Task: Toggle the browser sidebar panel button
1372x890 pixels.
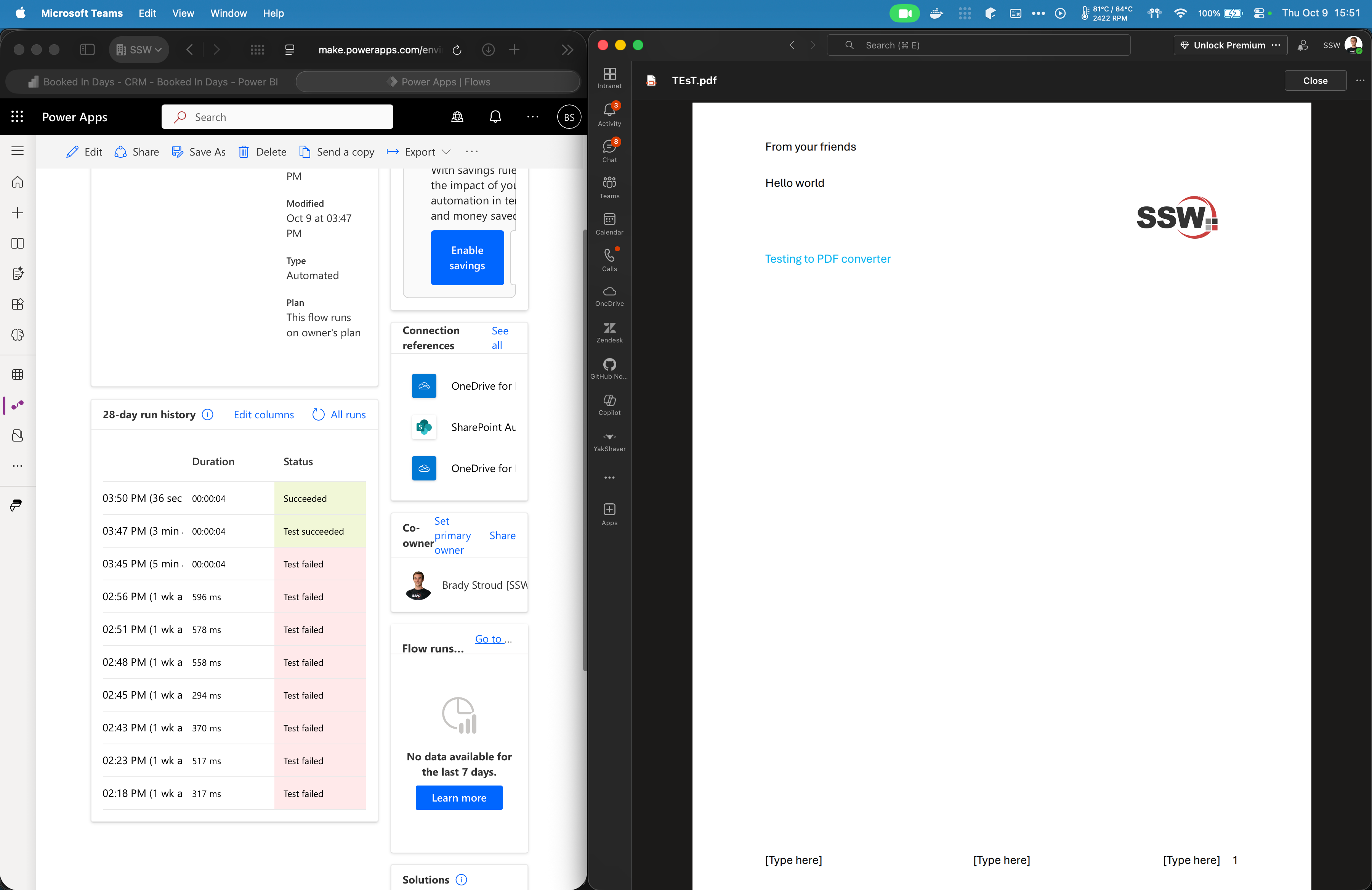Action: [x=87, y=50]
